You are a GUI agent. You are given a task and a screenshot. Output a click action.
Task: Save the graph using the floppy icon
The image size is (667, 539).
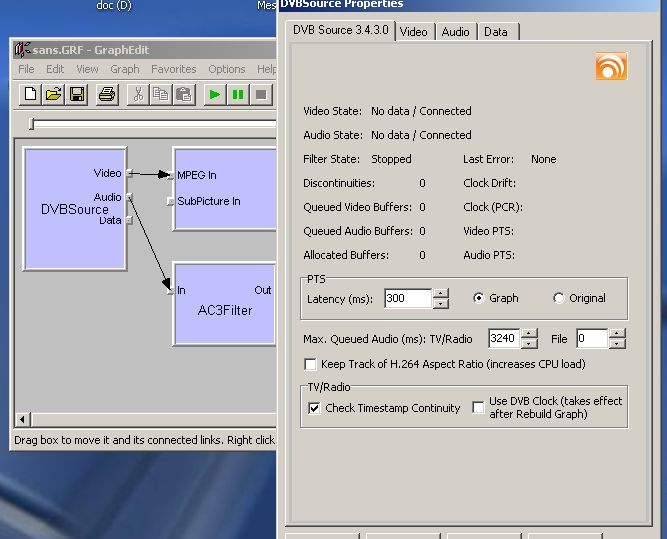[77, 94]
